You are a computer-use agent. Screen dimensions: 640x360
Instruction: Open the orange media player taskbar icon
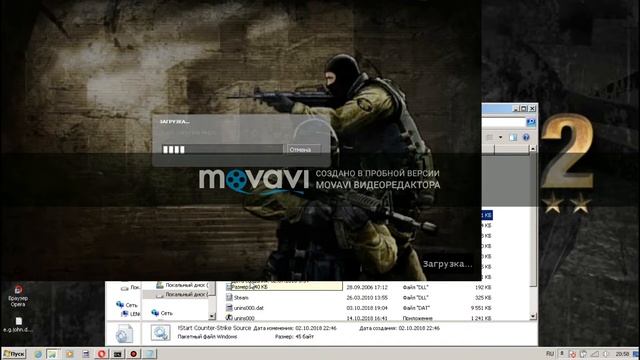tap(69, 354)
